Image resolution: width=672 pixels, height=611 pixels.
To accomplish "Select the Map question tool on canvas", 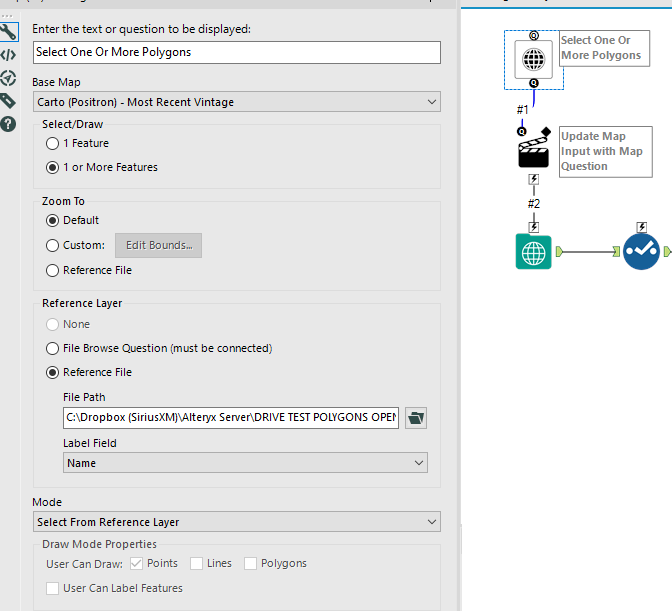I will pos(534,59).
